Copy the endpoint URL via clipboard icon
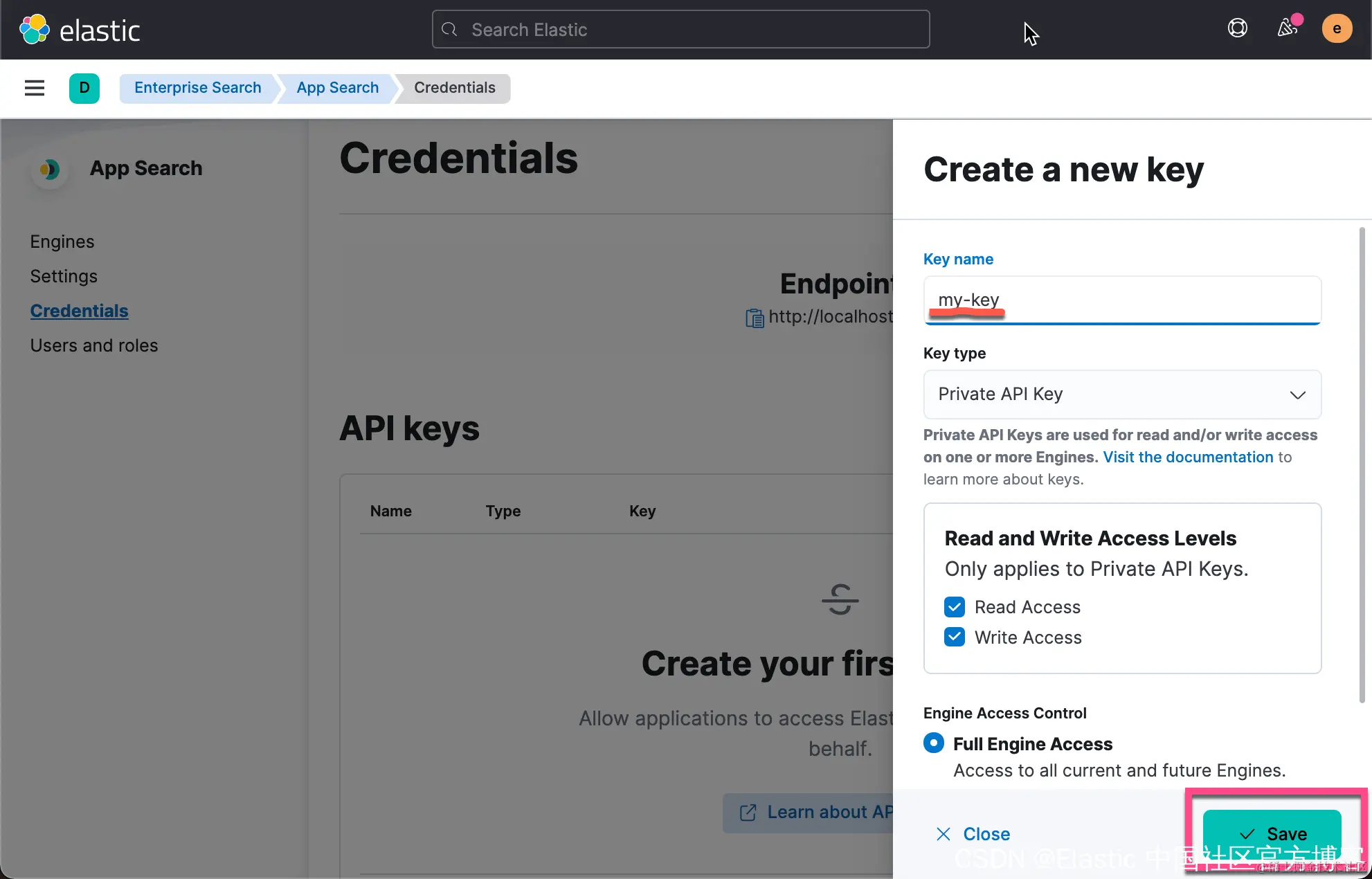The width and height of the screenshot is (1372, 879). point(754,318)
